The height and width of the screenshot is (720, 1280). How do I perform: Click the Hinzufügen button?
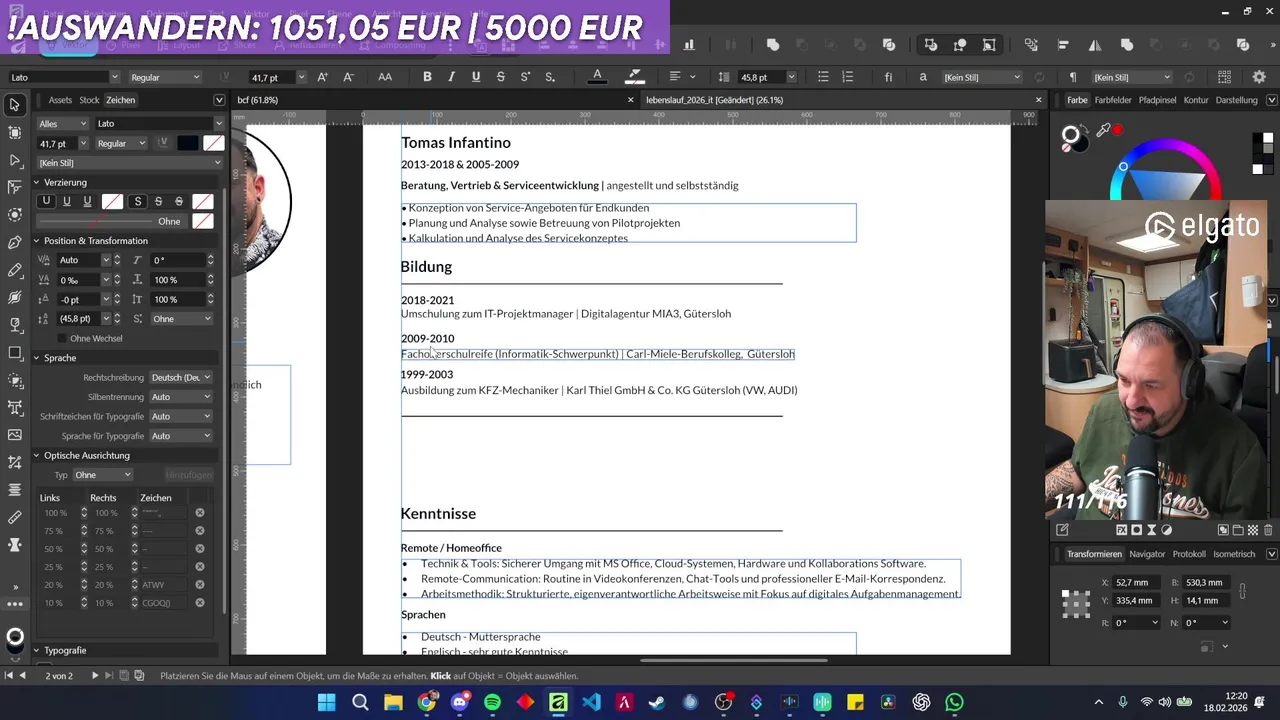tap(189, 475)
